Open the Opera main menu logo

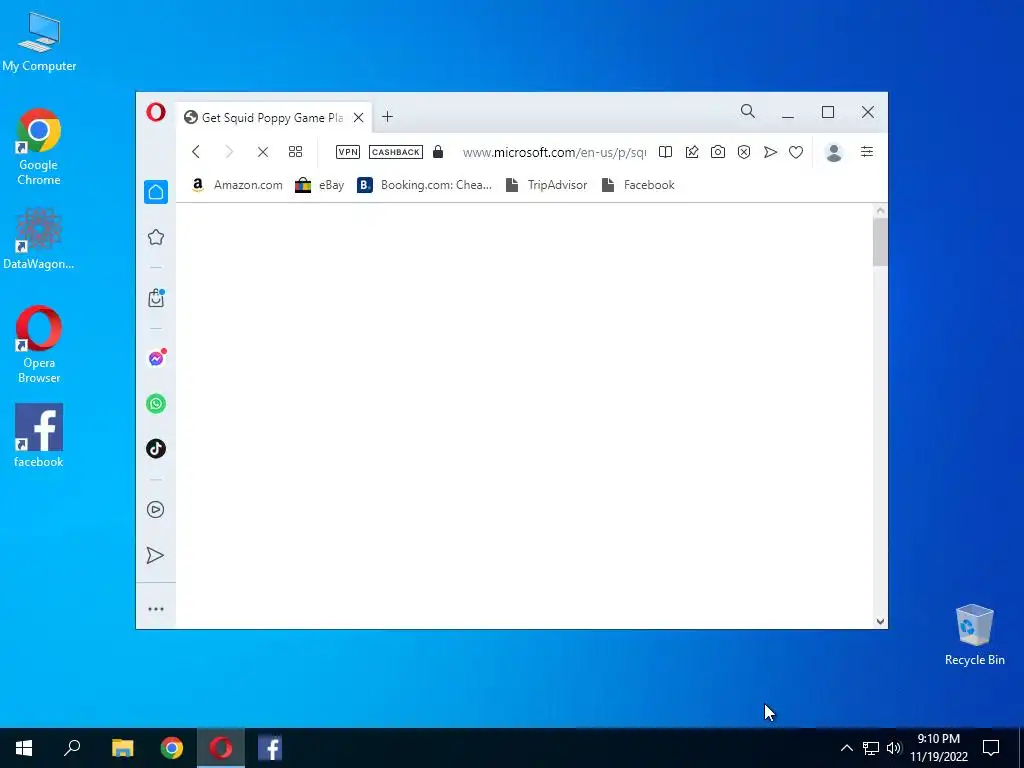[155, 112]
